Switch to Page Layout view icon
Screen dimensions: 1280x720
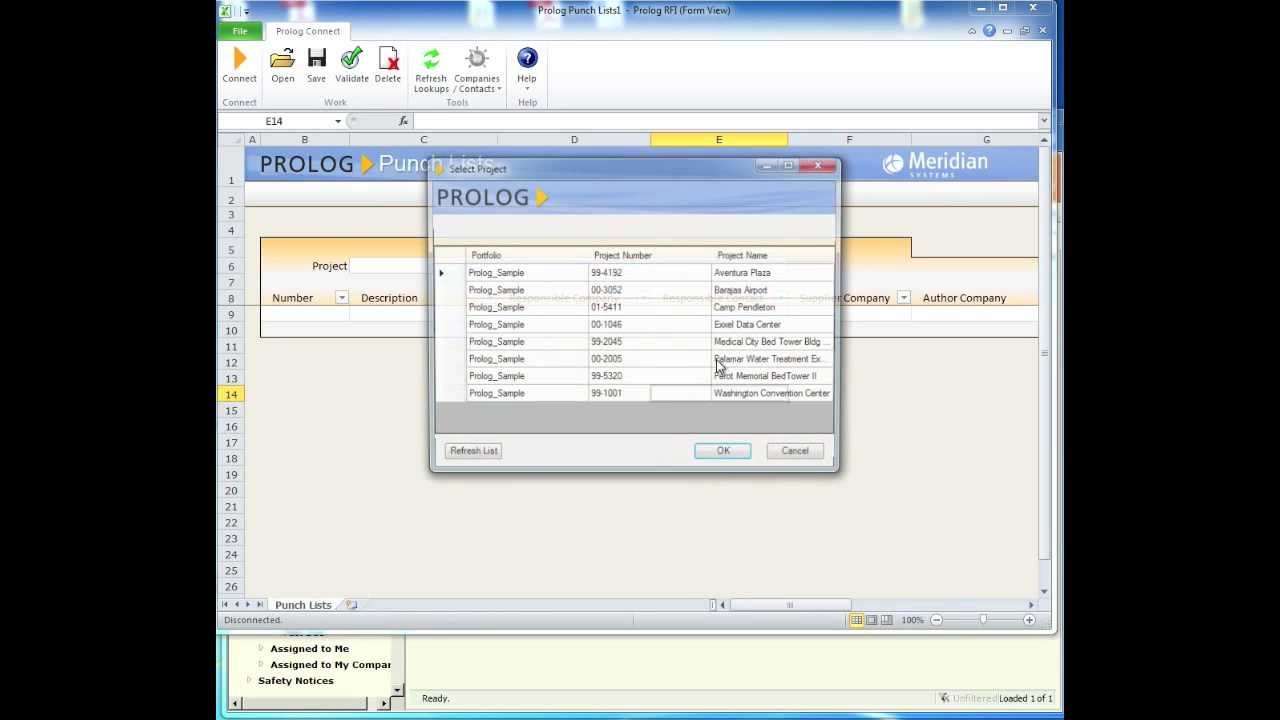(x=871, y=620)
